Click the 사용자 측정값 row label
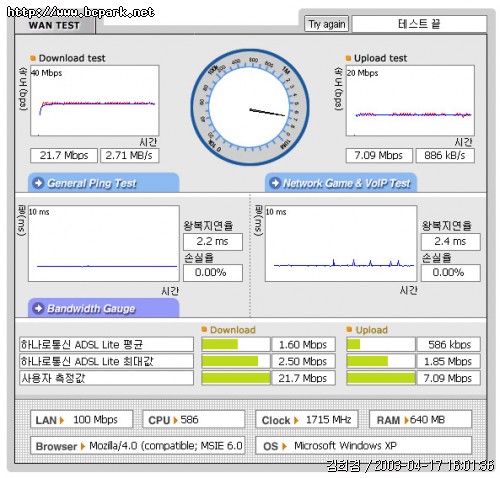The image size is (500, 478). 106,378
